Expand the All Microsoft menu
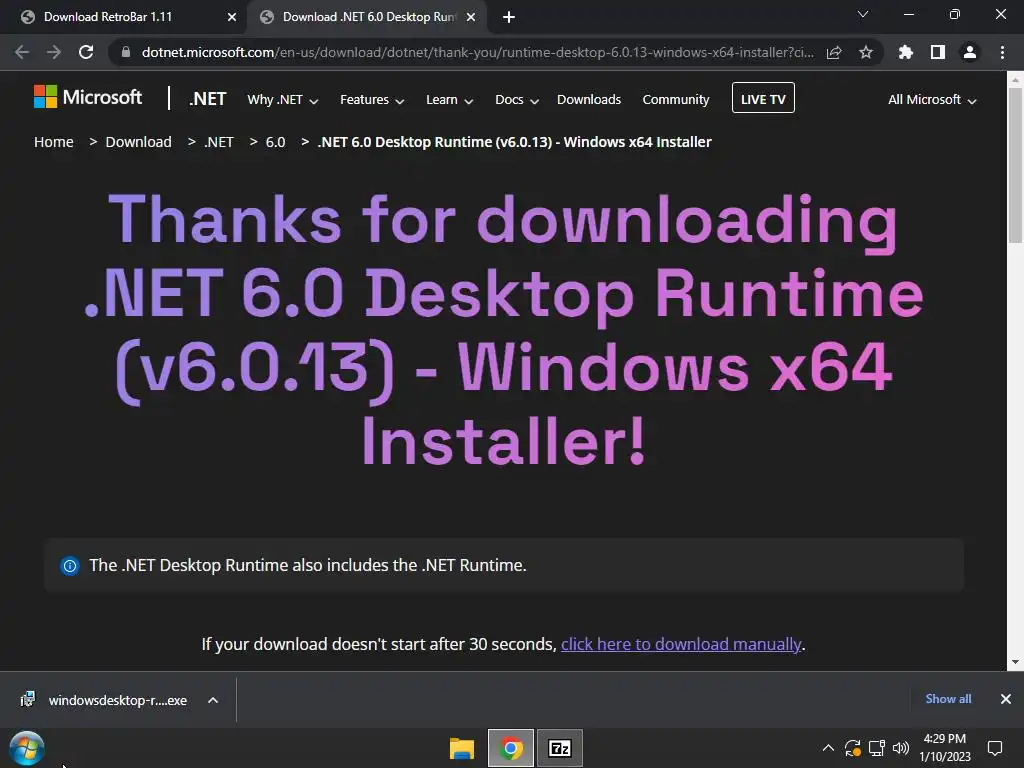1024x768 pixels. [932, 100]
